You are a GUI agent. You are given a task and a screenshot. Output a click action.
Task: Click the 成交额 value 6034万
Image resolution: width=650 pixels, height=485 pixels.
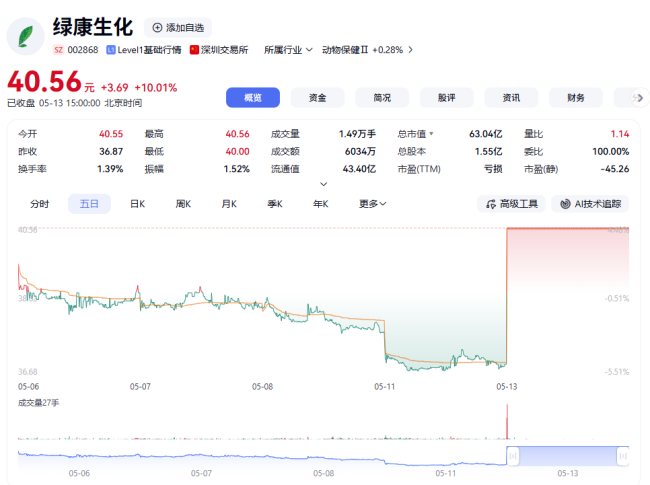tap(360, 152)
